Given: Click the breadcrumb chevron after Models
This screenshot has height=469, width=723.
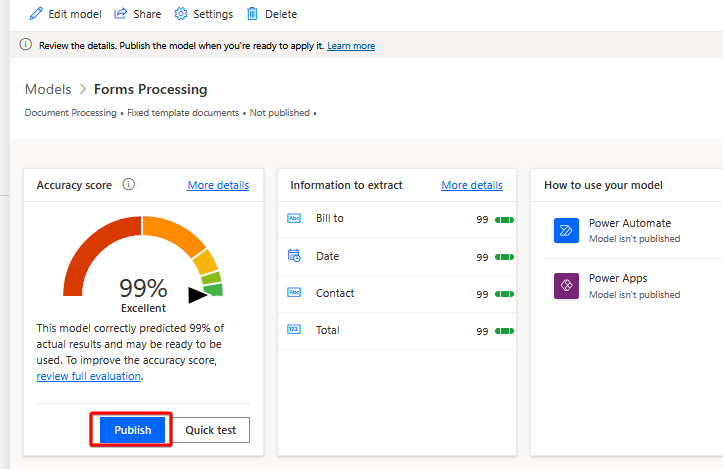Looking at the screenshot, I should tap(83, 89).
